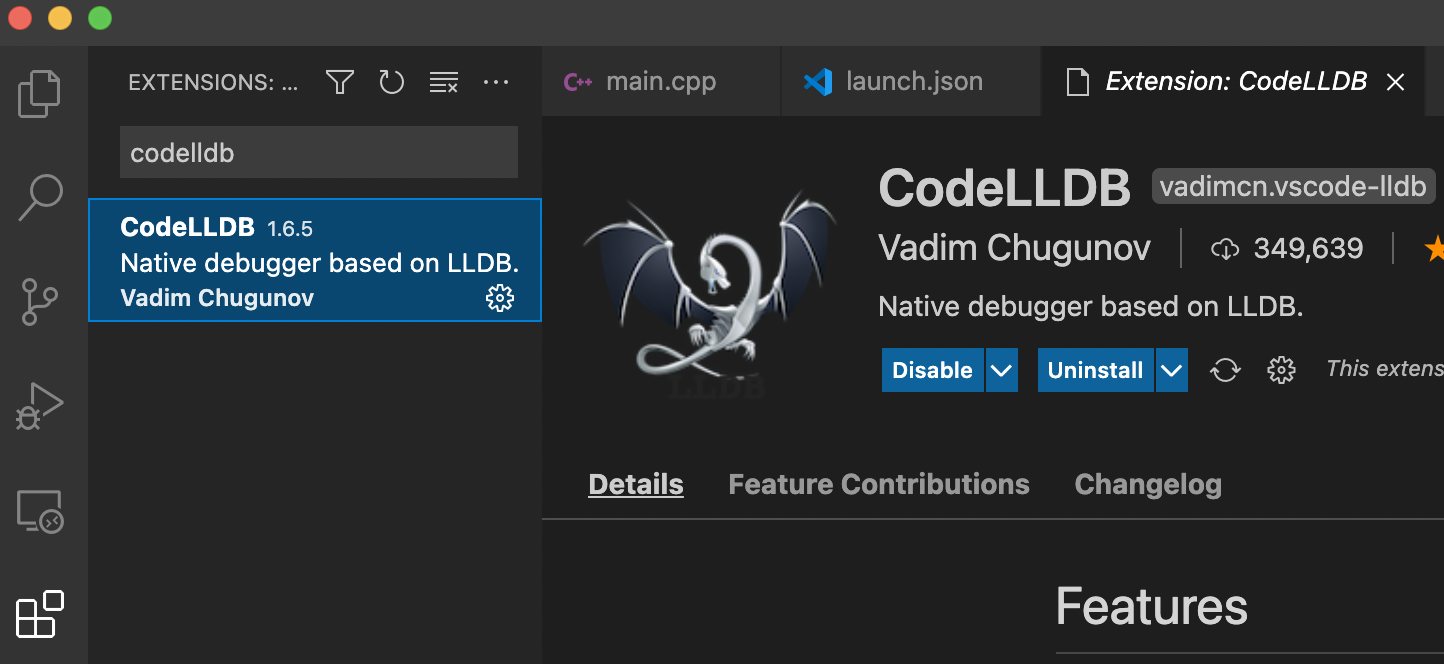Click the macOS green zoom button

click(x=100, y=18)
